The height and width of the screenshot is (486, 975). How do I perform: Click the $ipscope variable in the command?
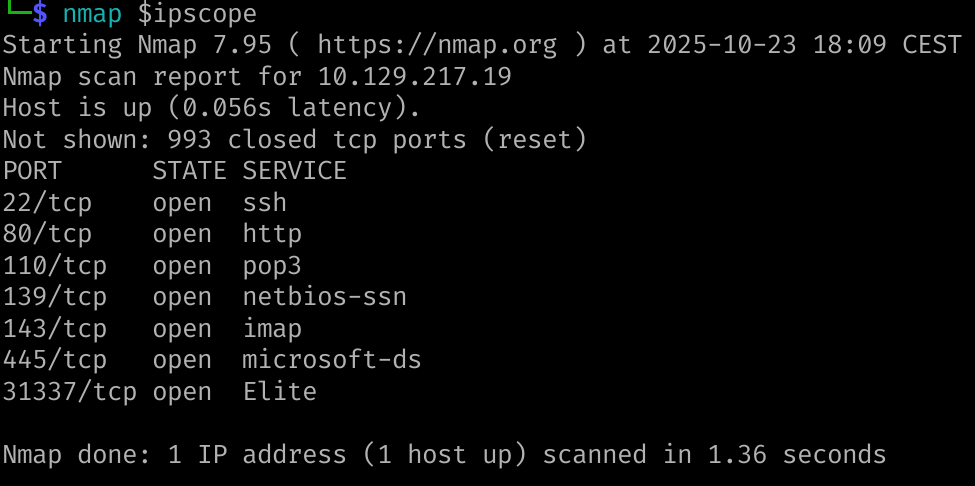[x=197, y=14]
